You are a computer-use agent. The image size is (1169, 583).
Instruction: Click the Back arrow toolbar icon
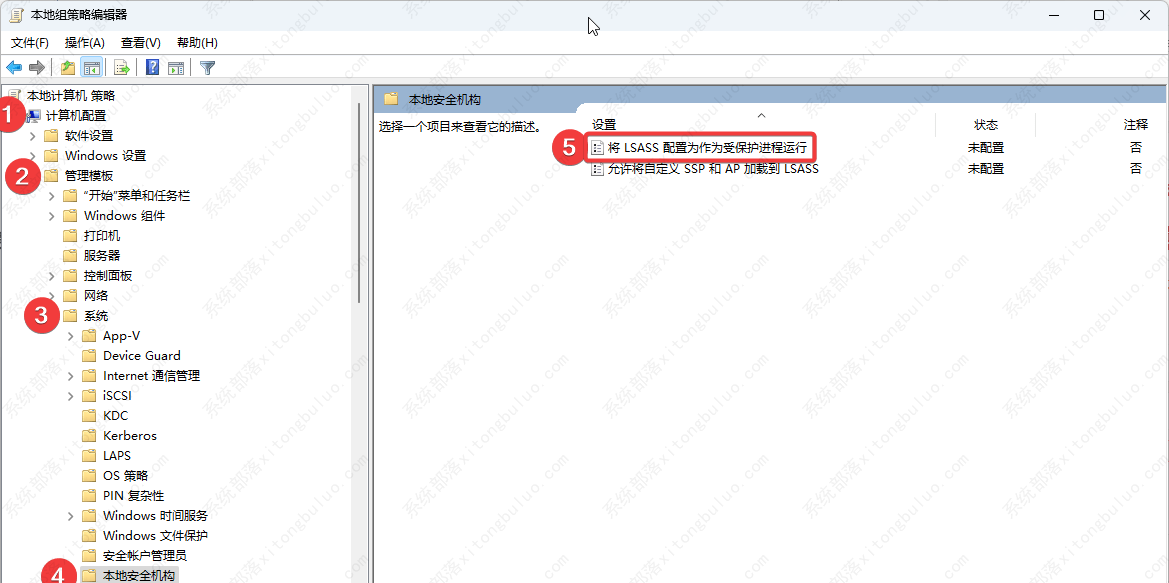(14, 68)
